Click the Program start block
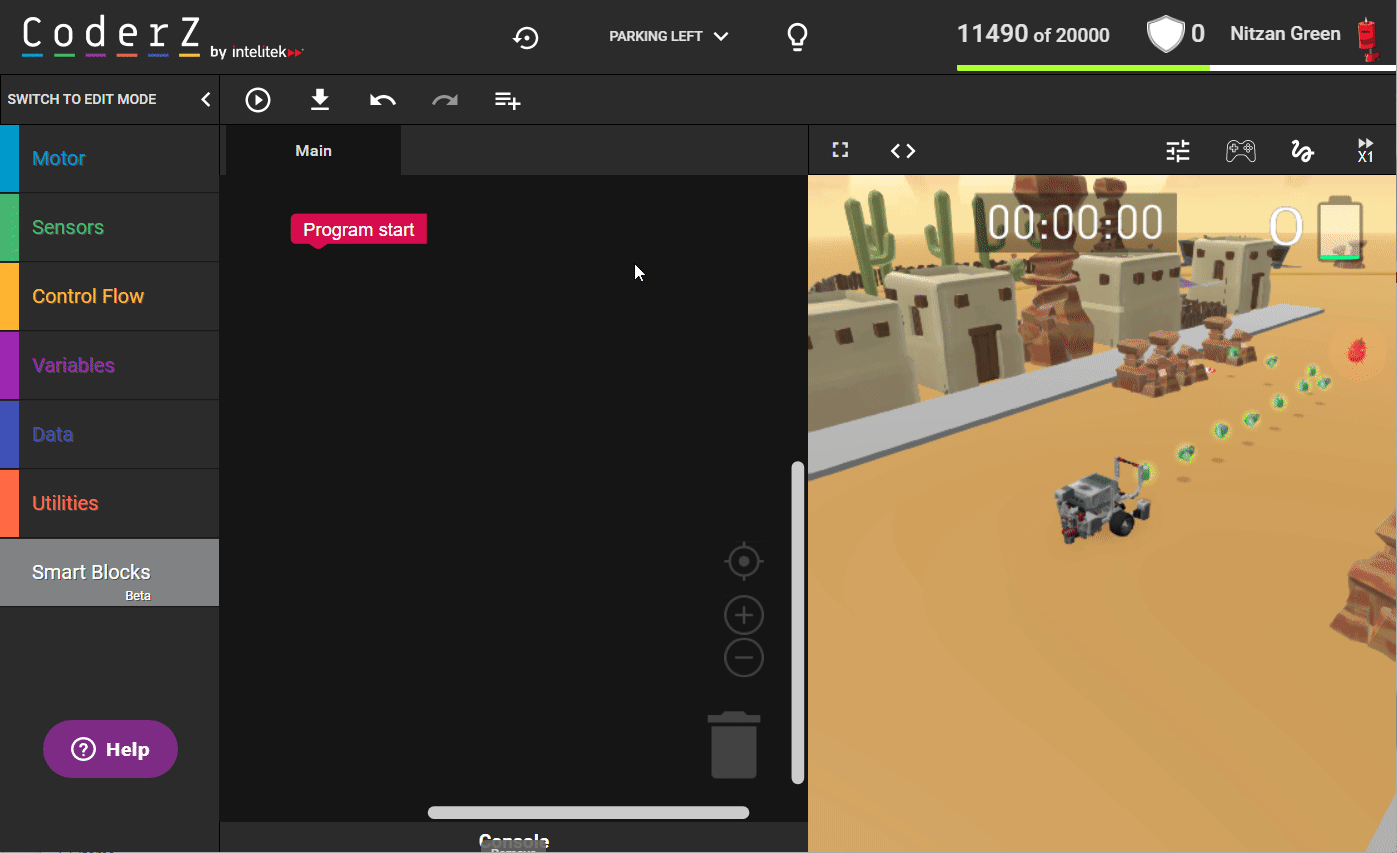 coord(358,230)
